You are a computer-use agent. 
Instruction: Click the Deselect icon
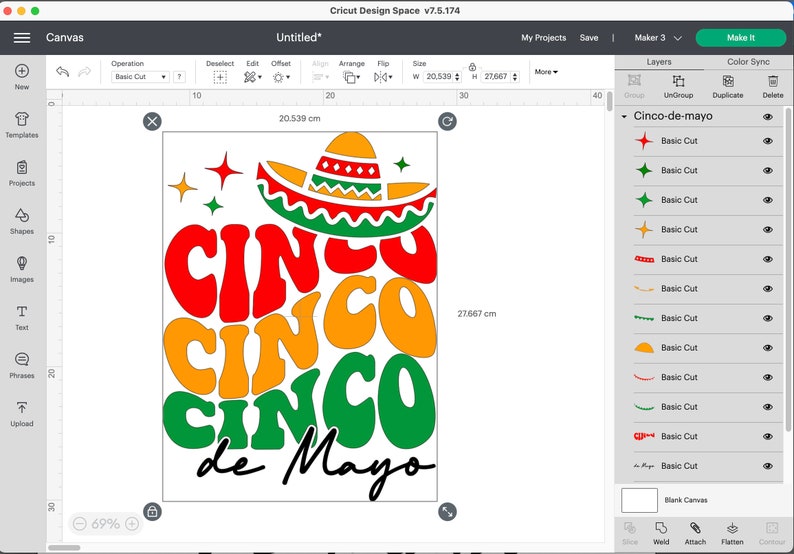coord(220,77)
